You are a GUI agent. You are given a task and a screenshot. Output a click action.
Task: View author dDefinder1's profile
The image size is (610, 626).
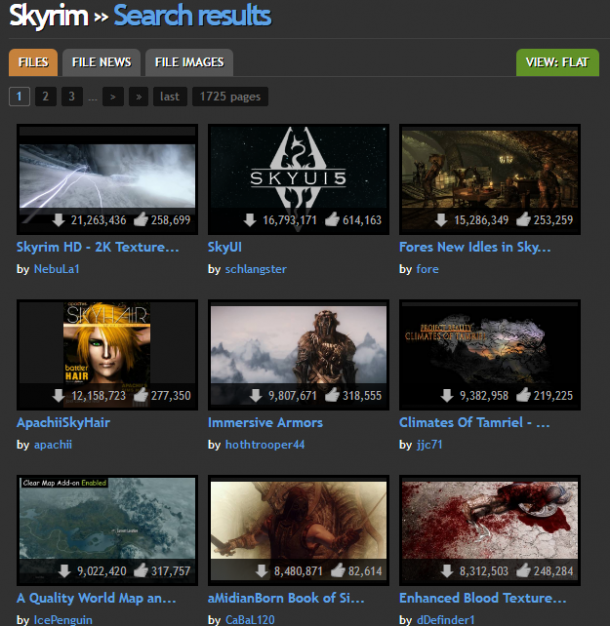click(446, 620)
